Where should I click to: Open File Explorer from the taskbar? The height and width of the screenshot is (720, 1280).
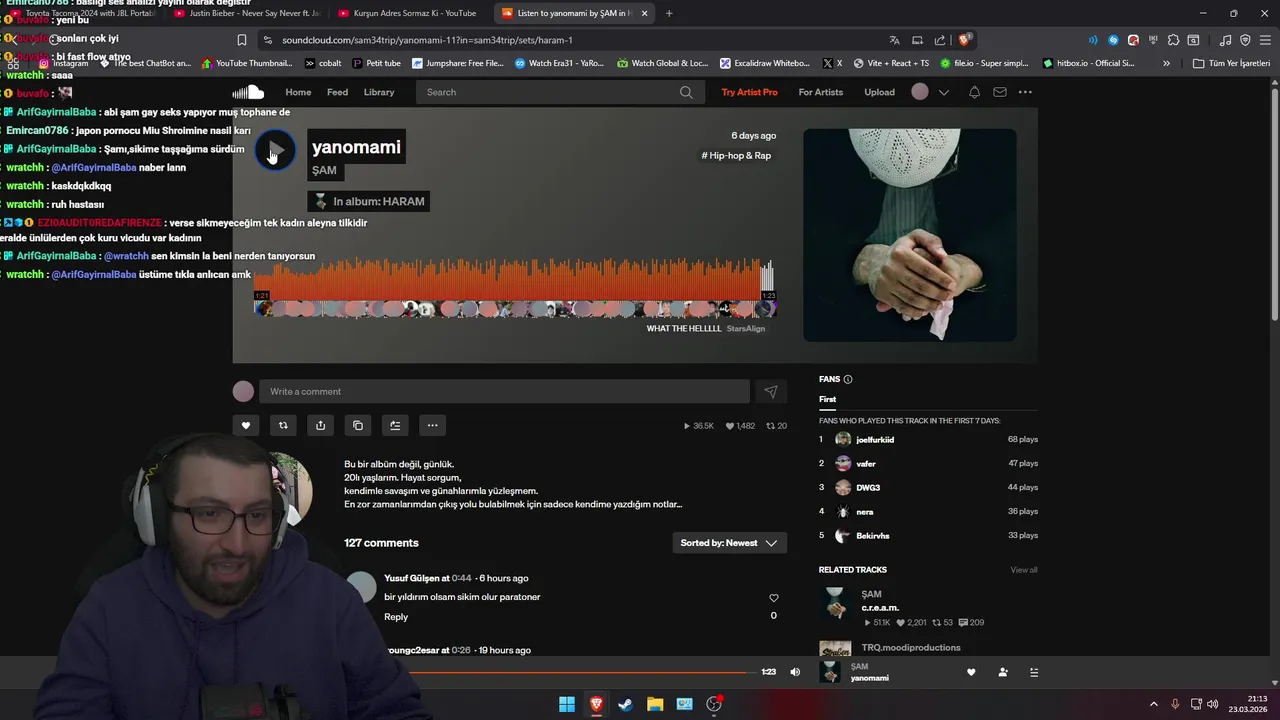pos(655,704)
